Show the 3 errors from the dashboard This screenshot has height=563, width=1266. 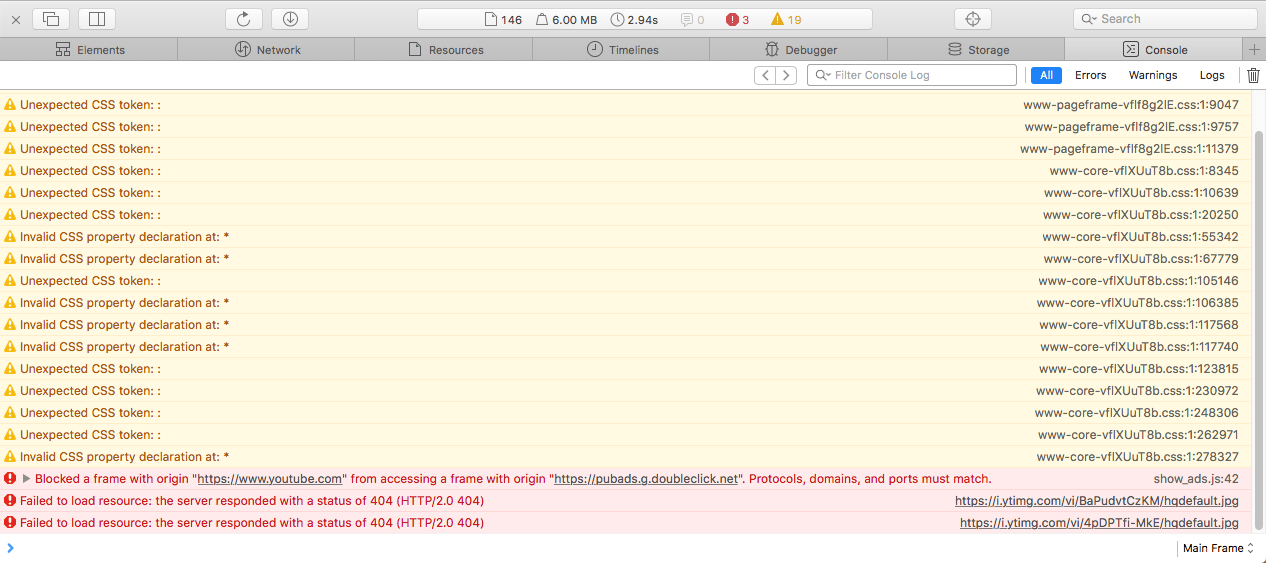coord(738,19)
